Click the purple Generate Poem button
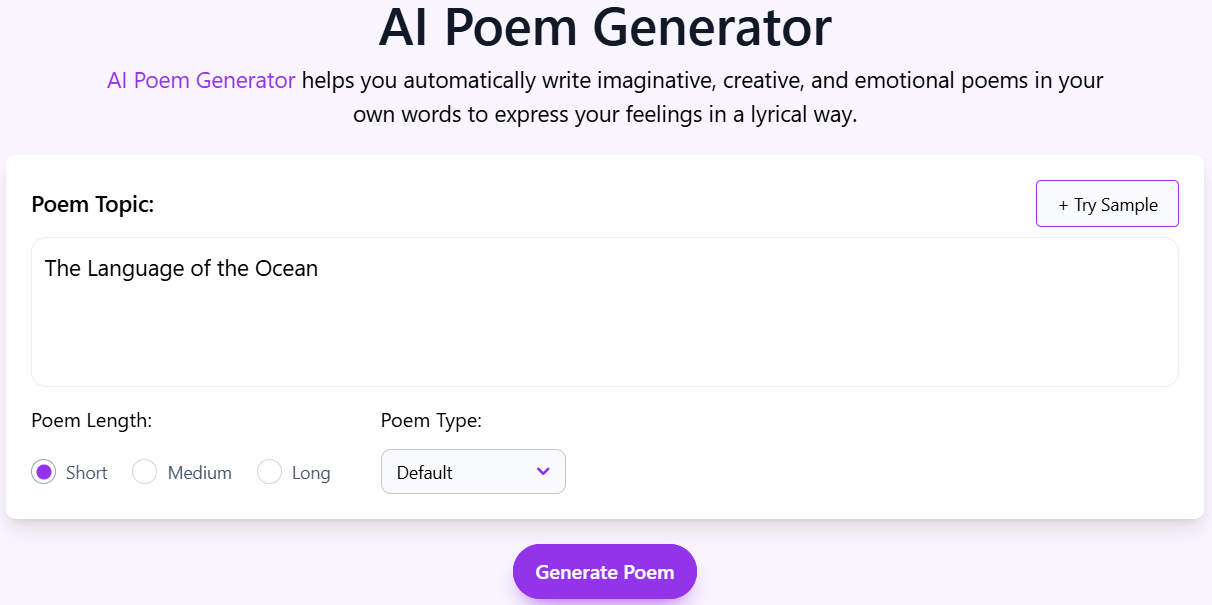 tap(604, 571)
